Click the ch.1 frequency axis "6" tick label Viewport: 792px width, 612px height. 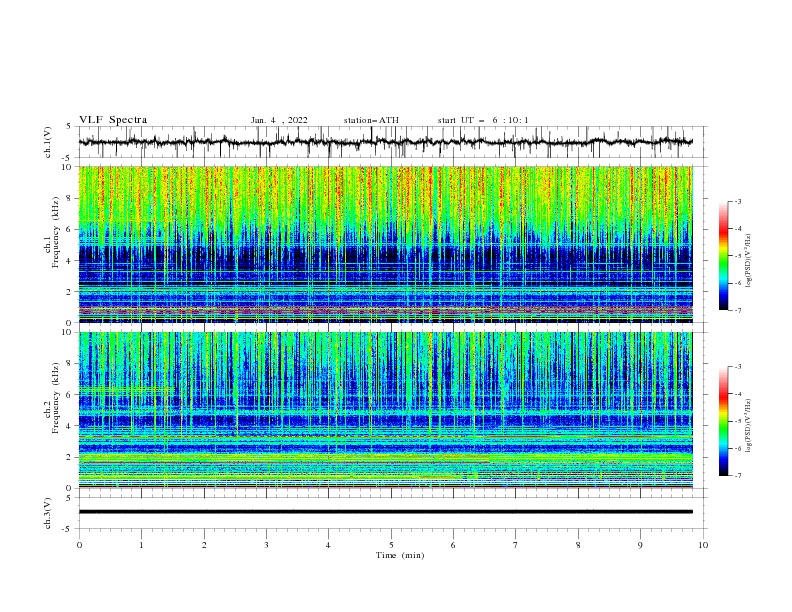[71, 229]
